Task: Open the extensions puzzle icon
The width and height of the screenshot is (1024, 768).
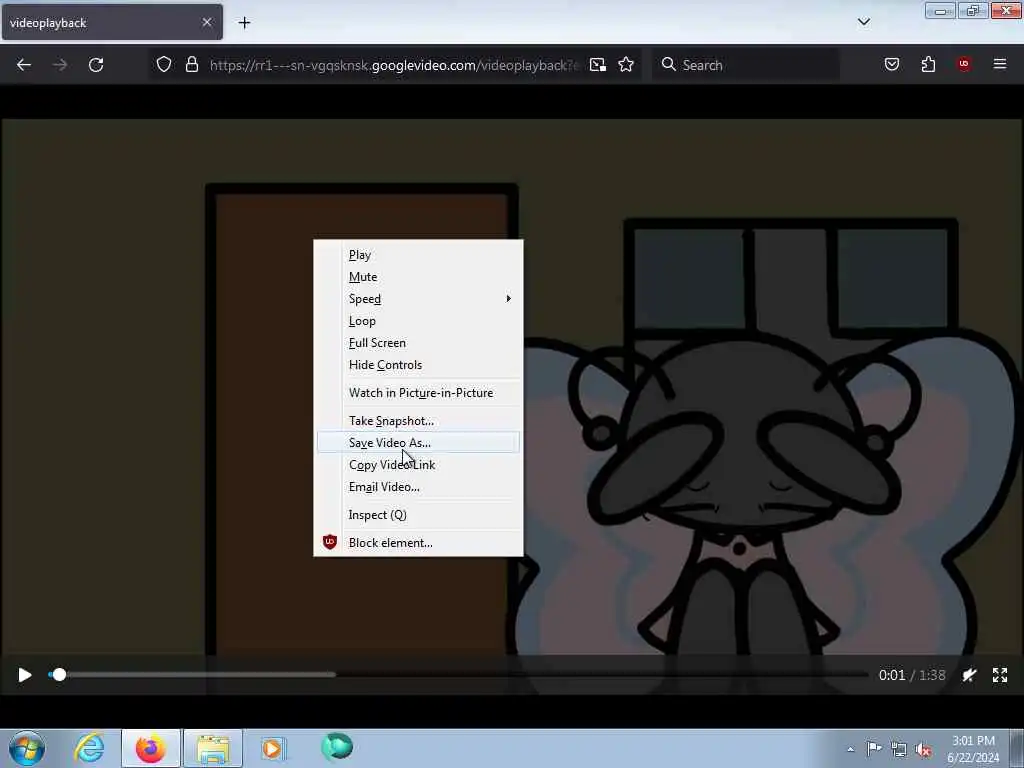Action: click(x=929, y=64)
